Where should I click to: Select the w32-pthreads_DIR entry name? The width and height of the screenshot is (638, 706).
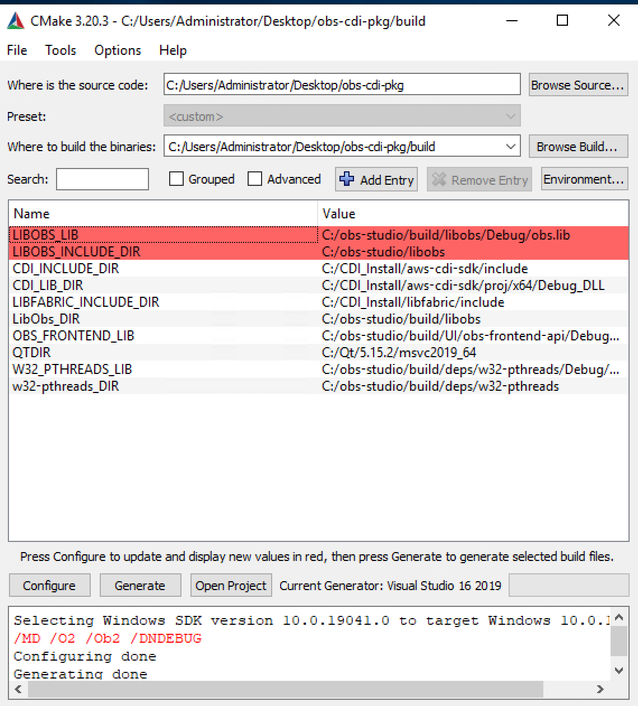pyautogui.click(x=66, y=386)
